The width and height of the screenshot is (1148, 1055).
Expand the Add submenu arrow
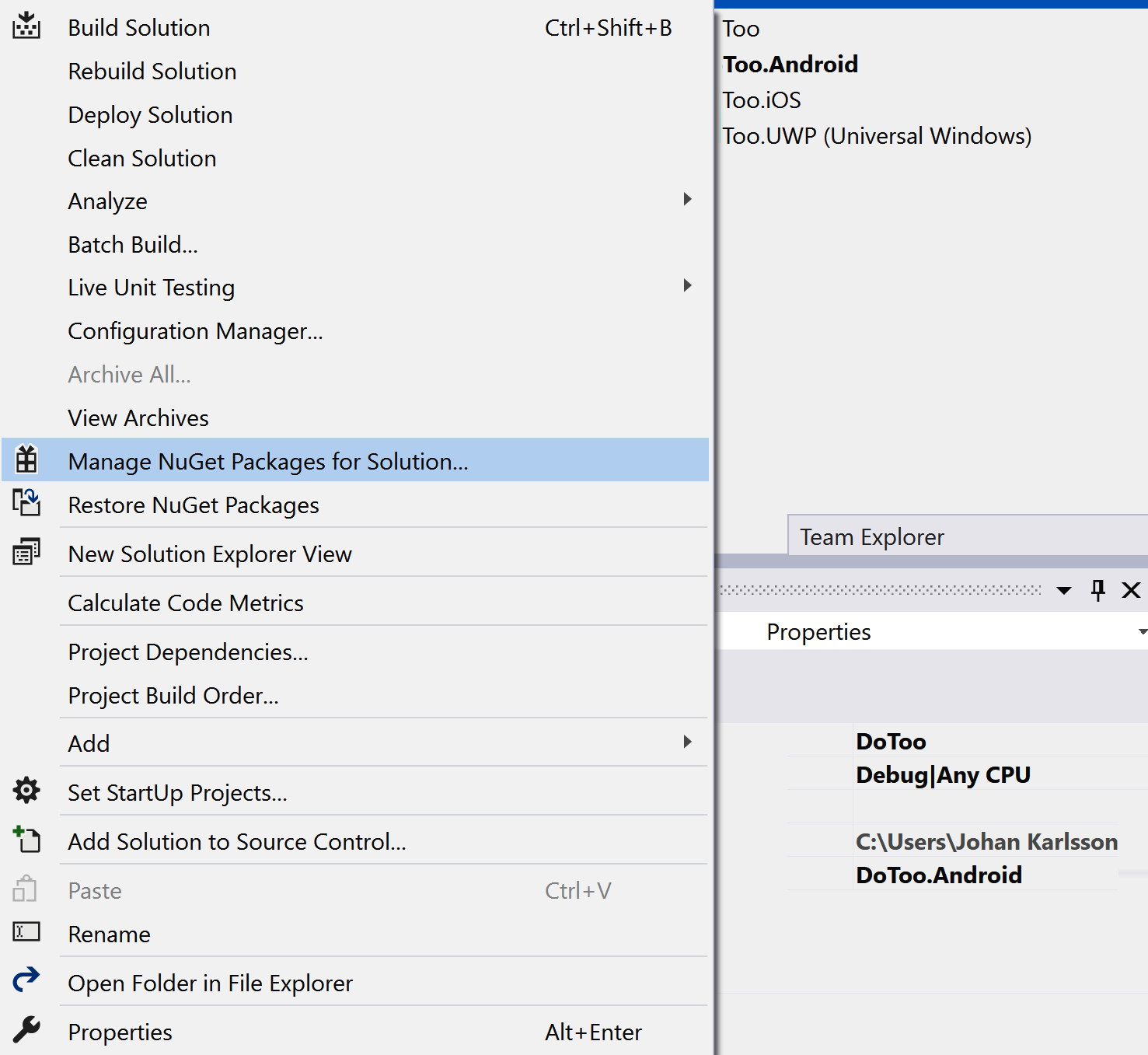687,742
